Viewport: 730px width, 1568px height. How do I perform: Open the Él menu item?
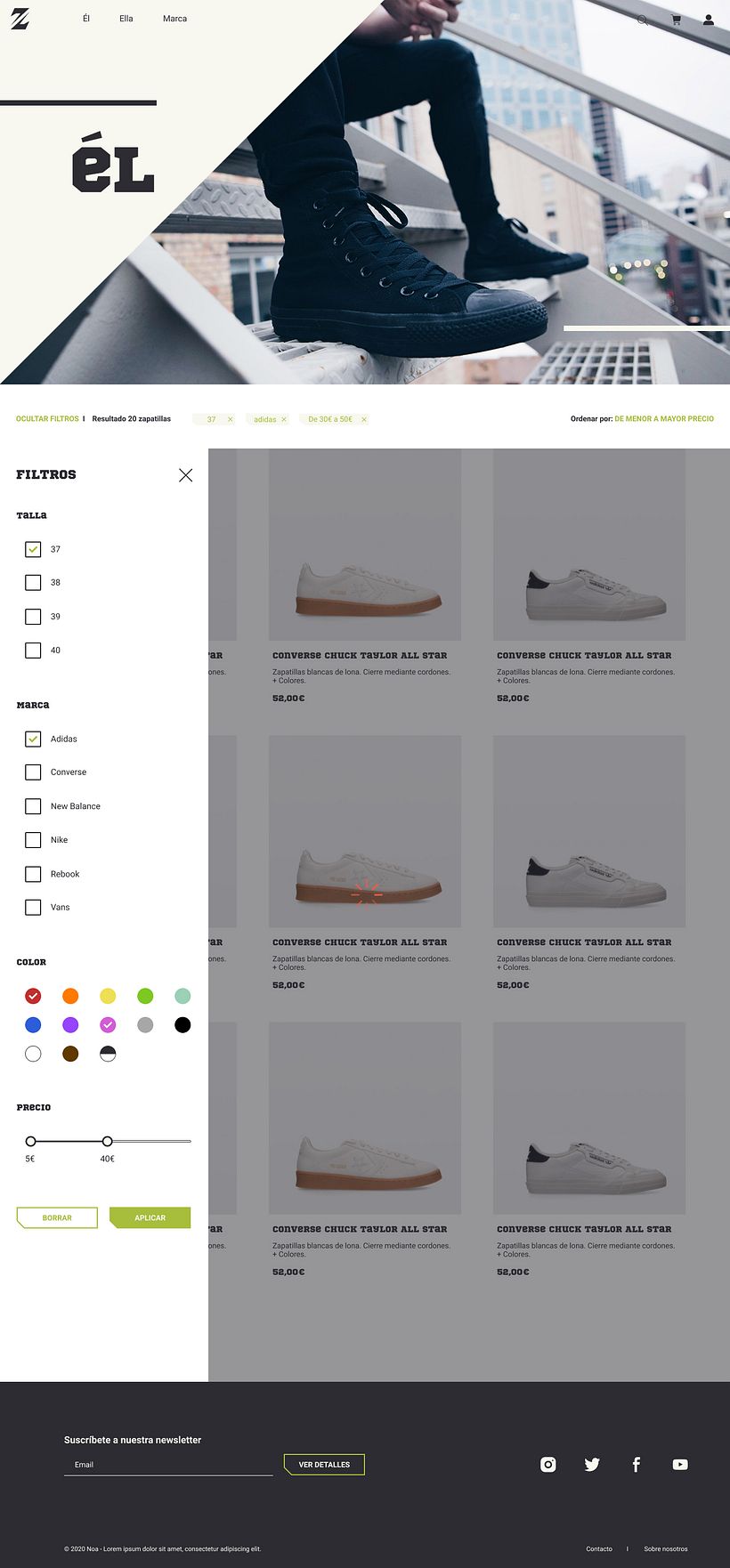point(86,19)
